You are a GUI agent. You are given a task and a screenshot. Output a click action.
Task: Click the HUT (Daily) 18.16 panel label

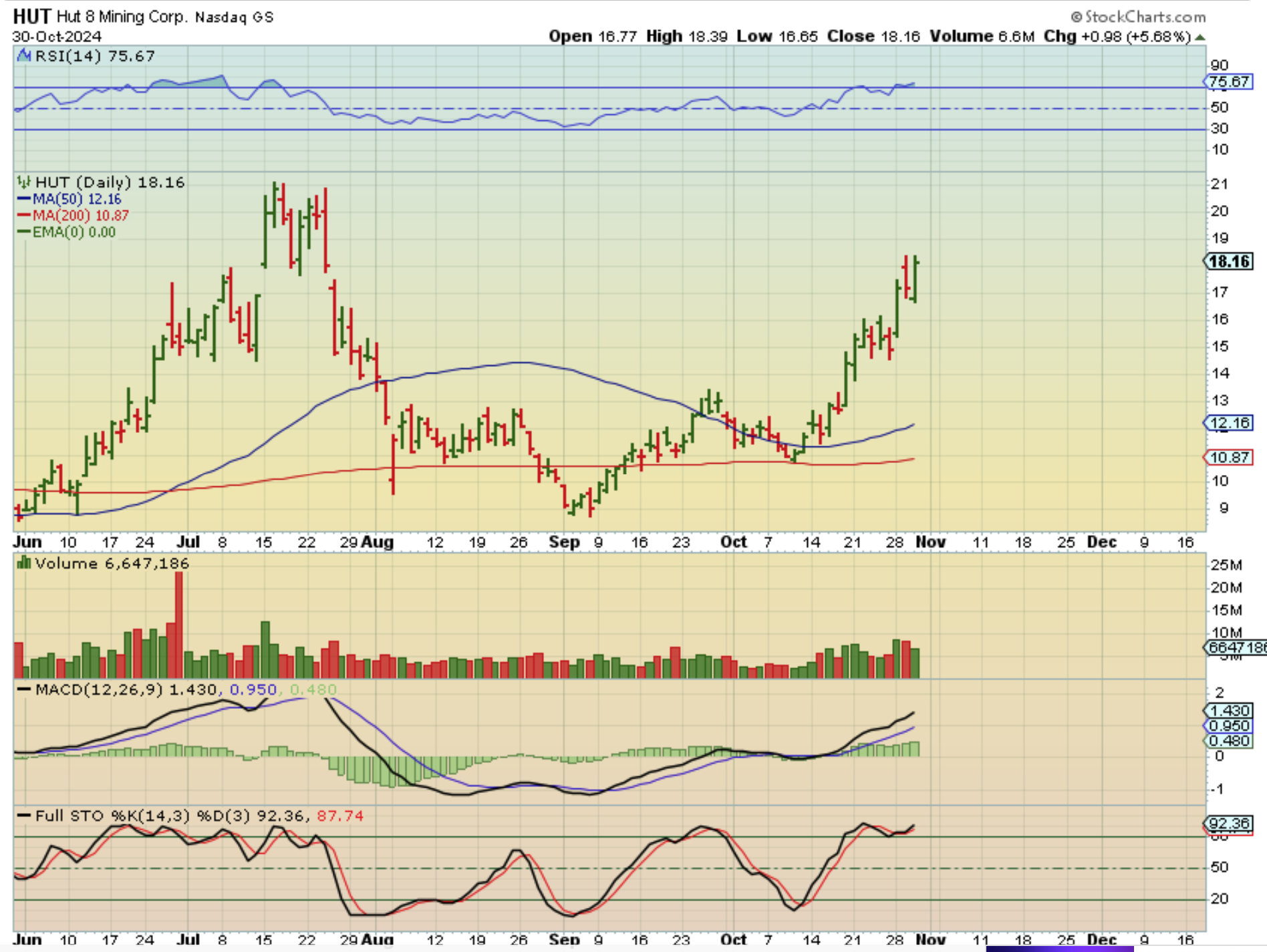click(x=110, y=182)
